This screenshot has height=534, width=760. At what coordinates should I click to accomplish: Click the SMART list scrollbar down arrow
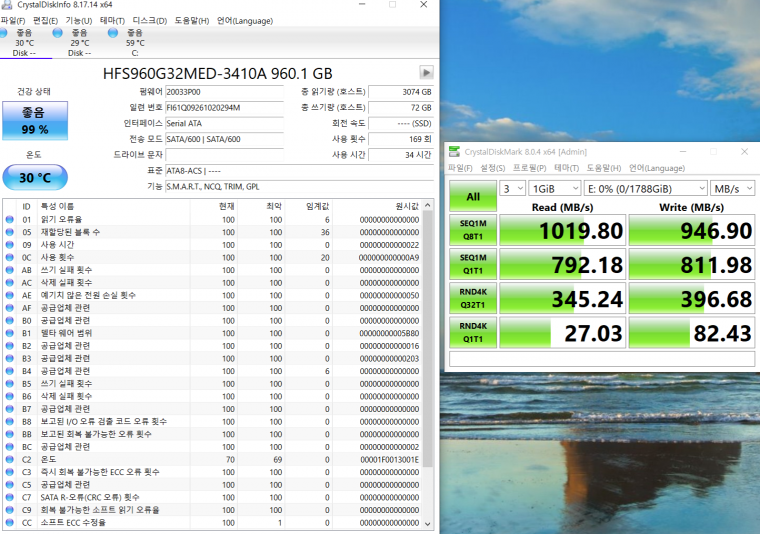[x=428, y=523]
